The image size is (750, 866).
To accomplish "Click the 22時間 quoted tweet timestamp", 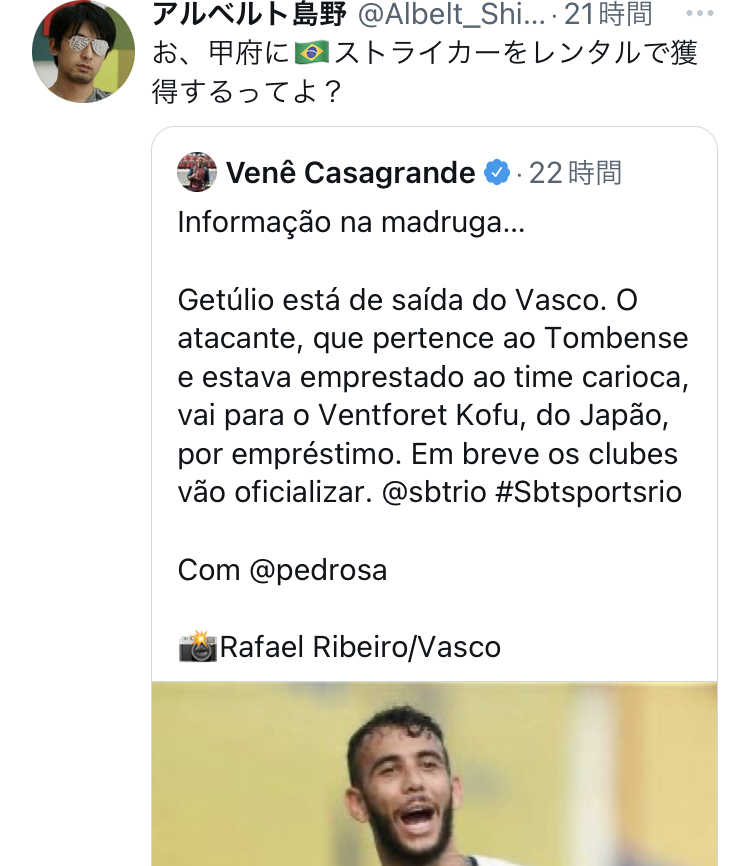I will click(575, 173).
